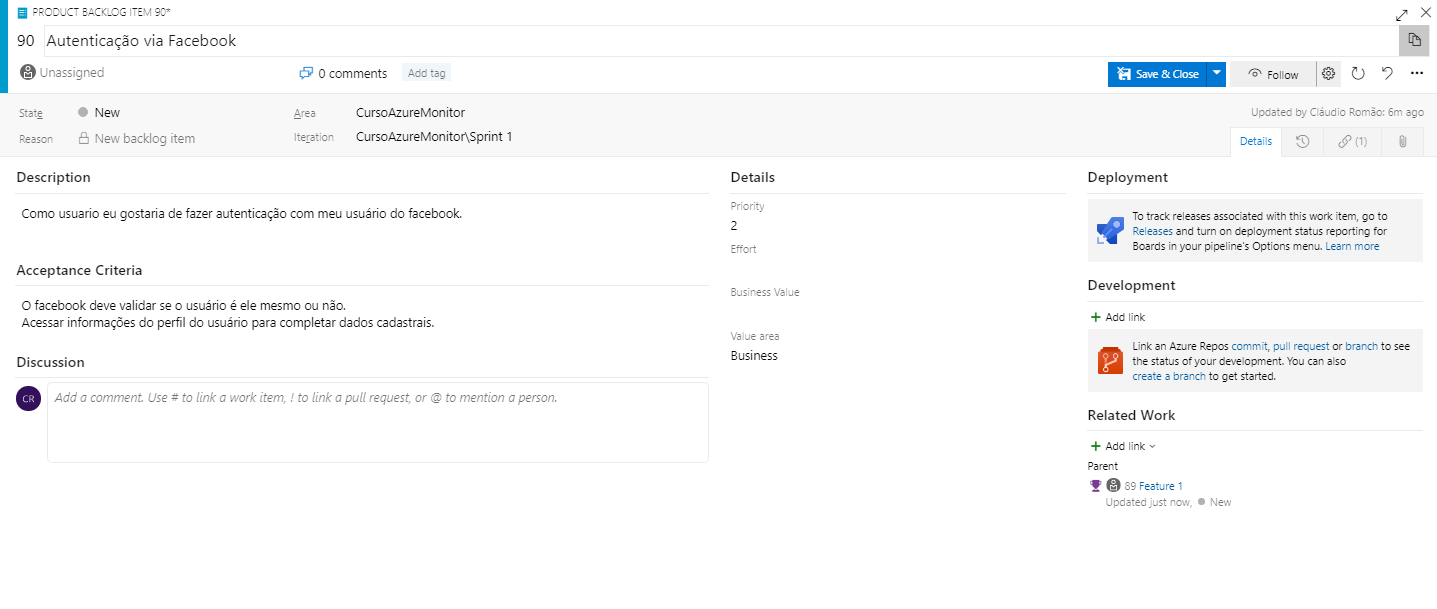Open the History tab
This screenshot has height=609, width=1437.
point(1302,142)
